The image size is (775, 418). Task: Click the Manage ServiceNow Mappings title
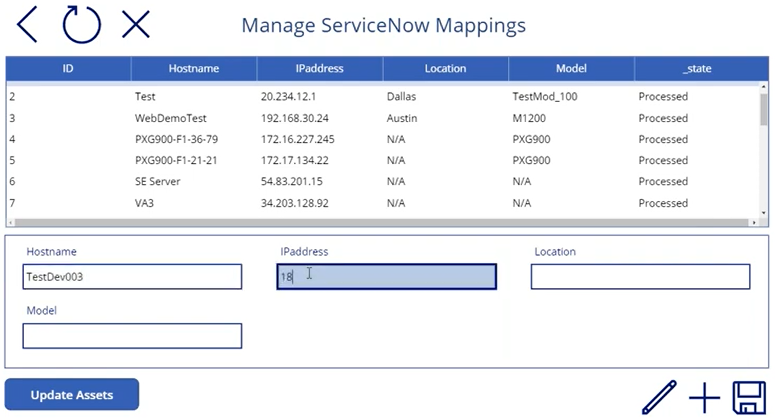coord(384,26)
